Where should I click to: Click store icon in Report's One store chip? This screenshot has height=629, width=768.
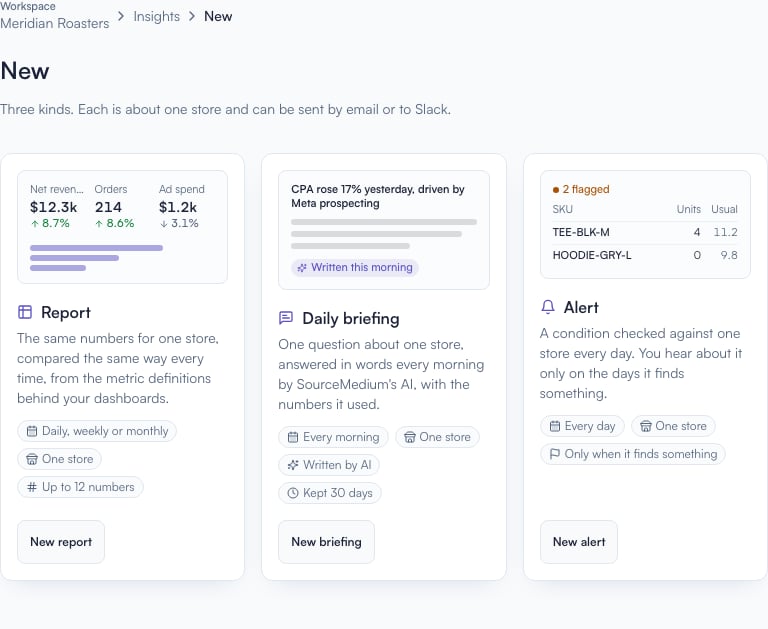[x=32, y=459]
